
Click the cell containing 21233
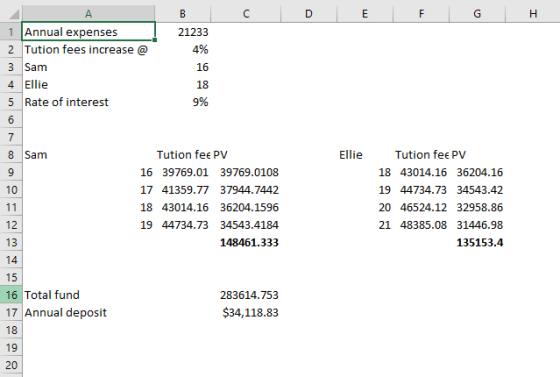(182, 32)
